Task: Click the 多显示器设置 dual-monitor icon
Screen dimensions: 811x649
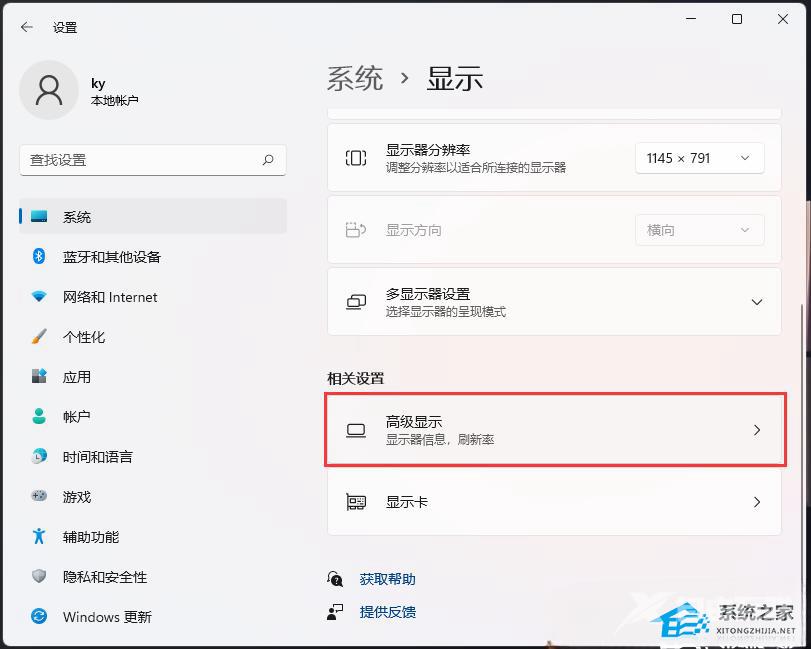Action: coord(356,301)
